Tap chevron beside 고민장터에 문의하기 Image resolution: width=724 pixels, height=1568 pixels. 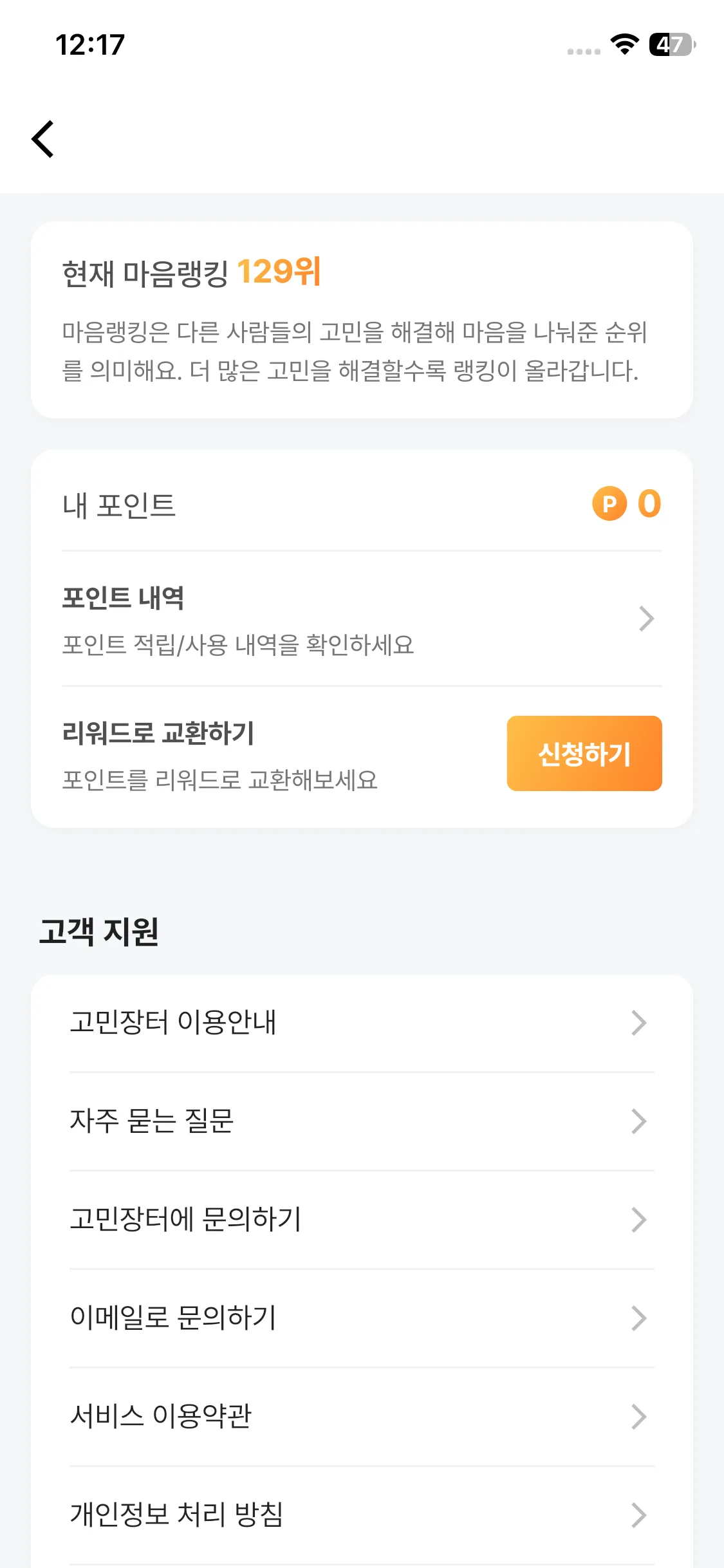coord(638,1220)
